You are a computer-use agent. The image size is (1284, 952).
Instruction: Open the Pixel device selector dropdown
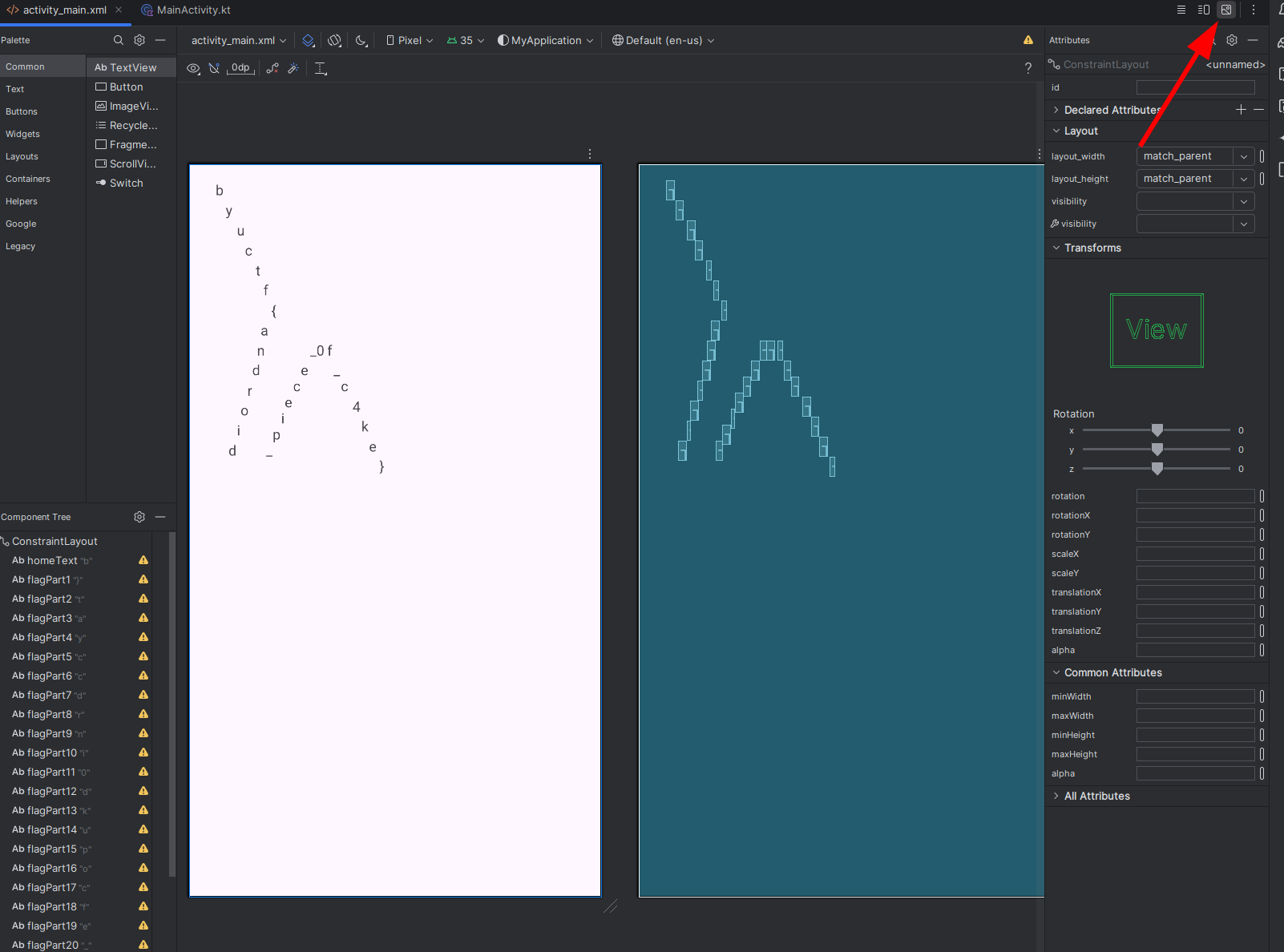(410, 40)
